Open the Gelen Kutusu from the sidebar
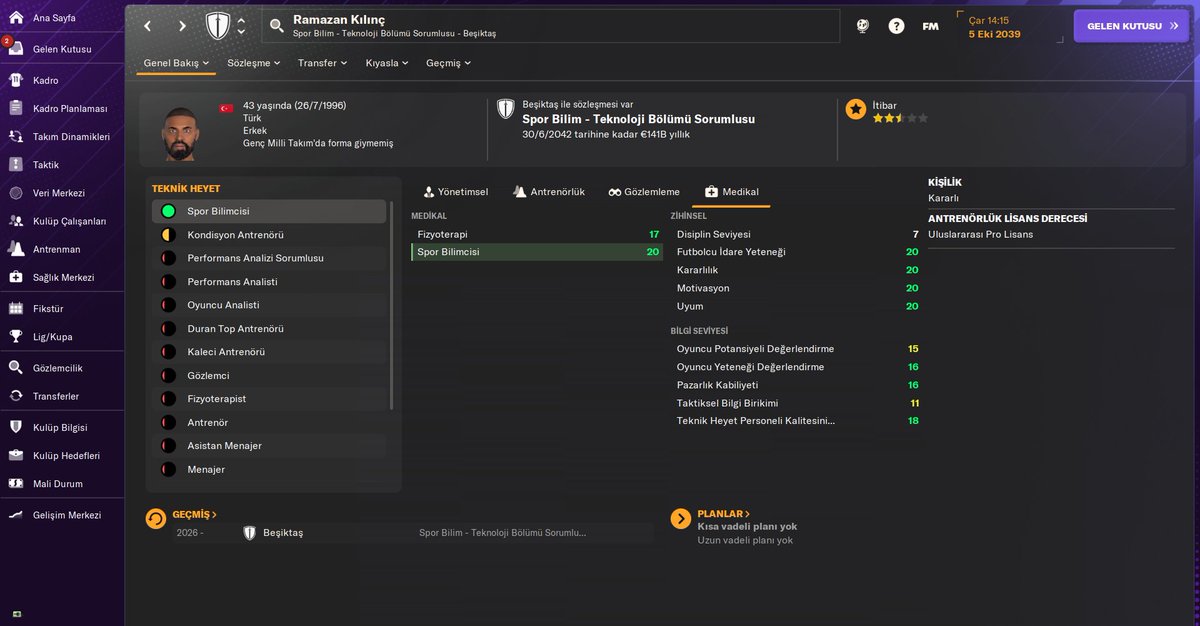 tap(62, 48)
